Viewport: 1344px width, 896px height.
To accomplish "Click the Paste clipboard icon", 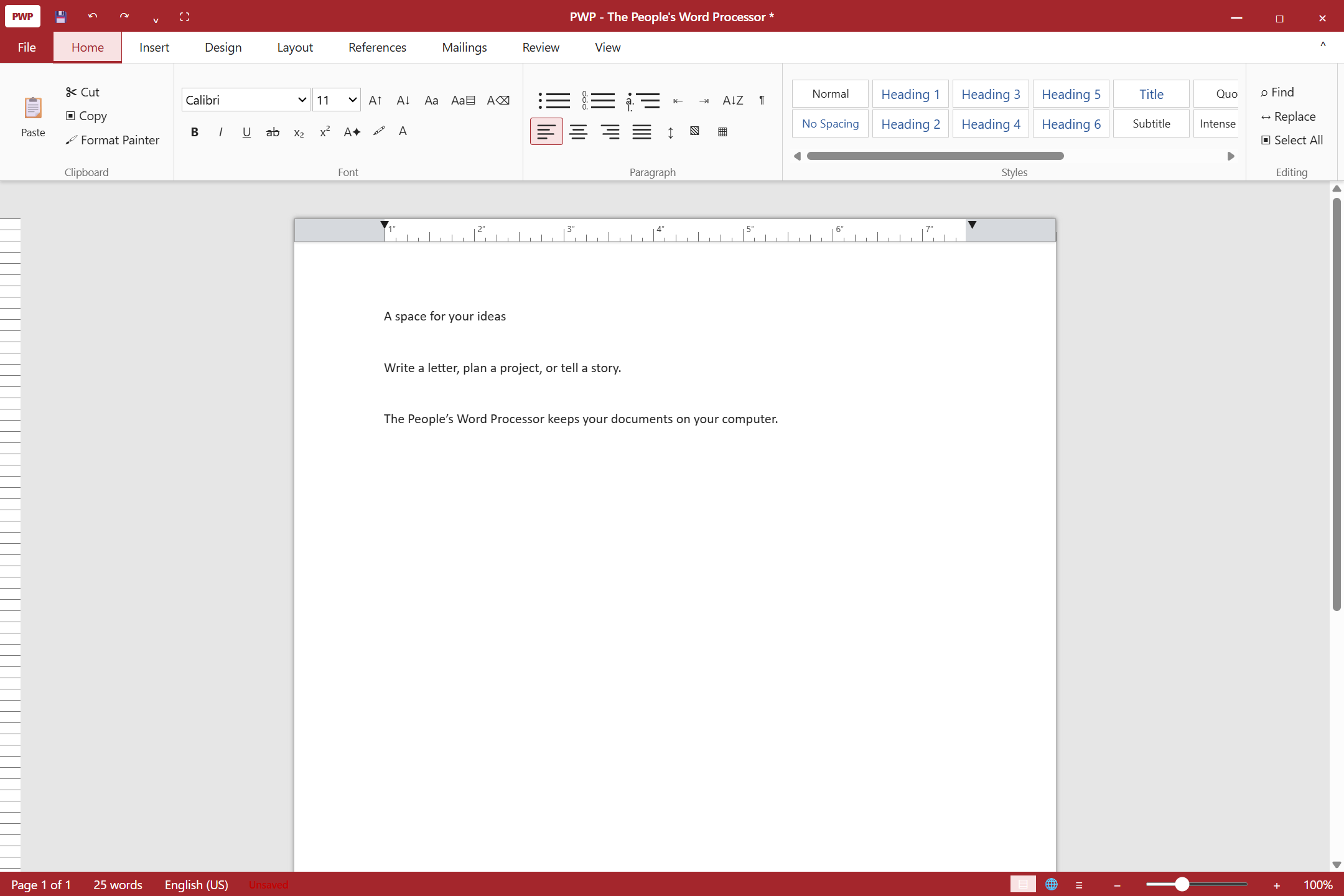I will click(33, 108).
